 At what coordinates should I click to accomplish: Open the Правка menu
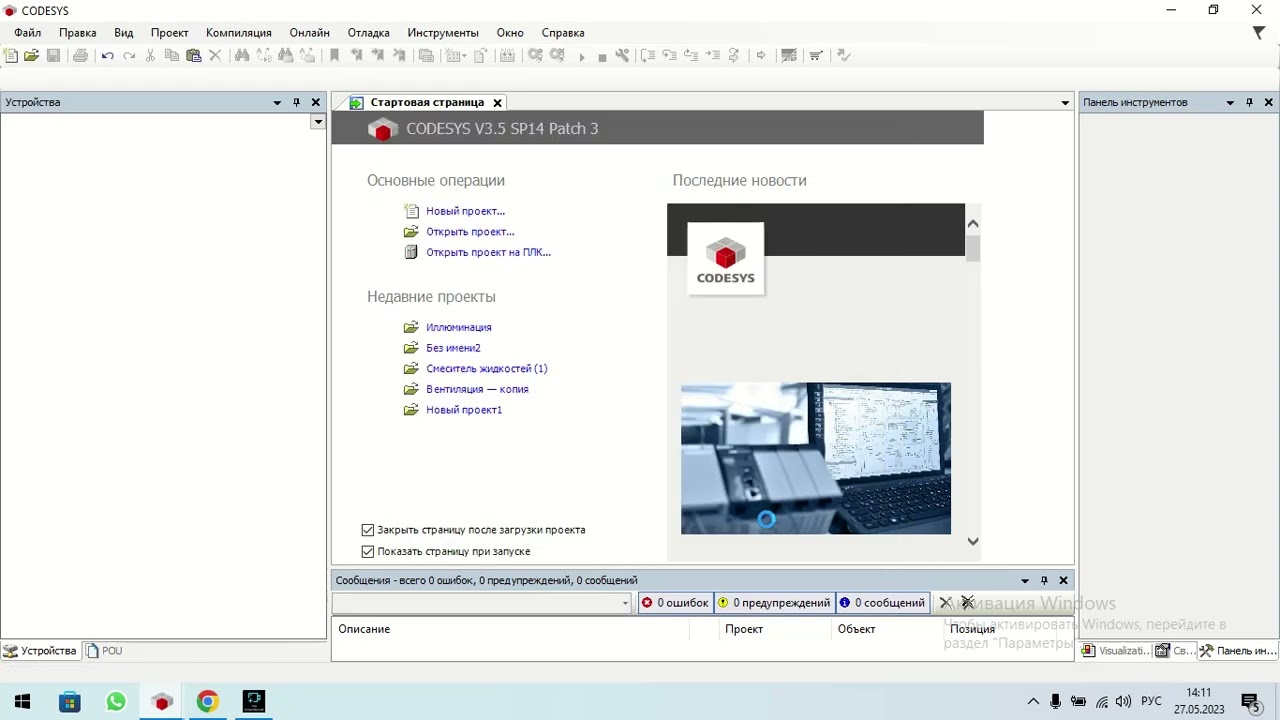pos(77,33)
